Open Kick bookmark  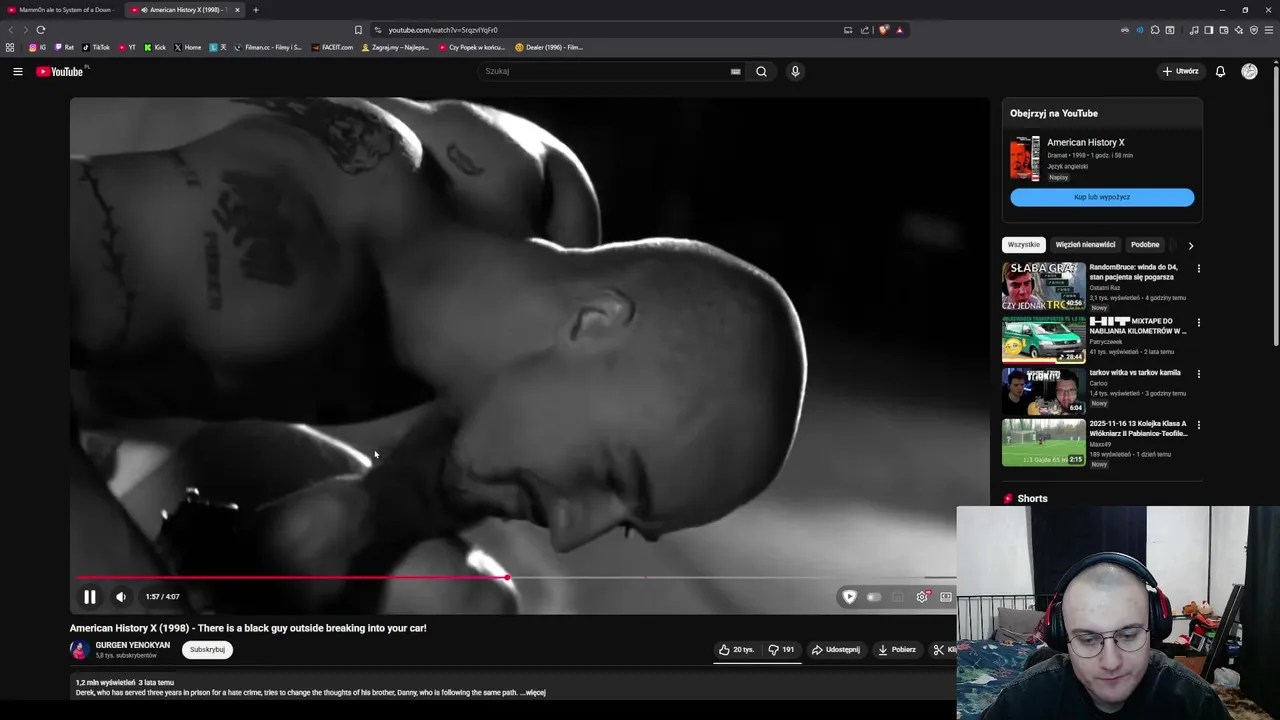155,47
